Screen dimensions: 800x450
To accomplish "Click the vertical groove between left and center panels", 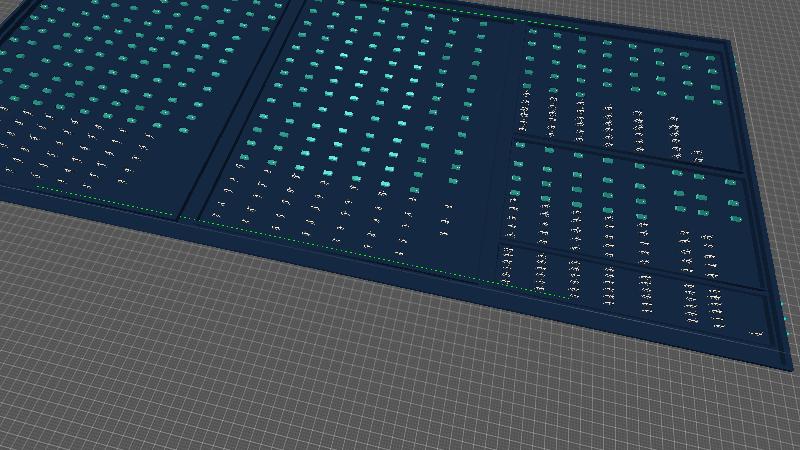I will coord(240,110).
